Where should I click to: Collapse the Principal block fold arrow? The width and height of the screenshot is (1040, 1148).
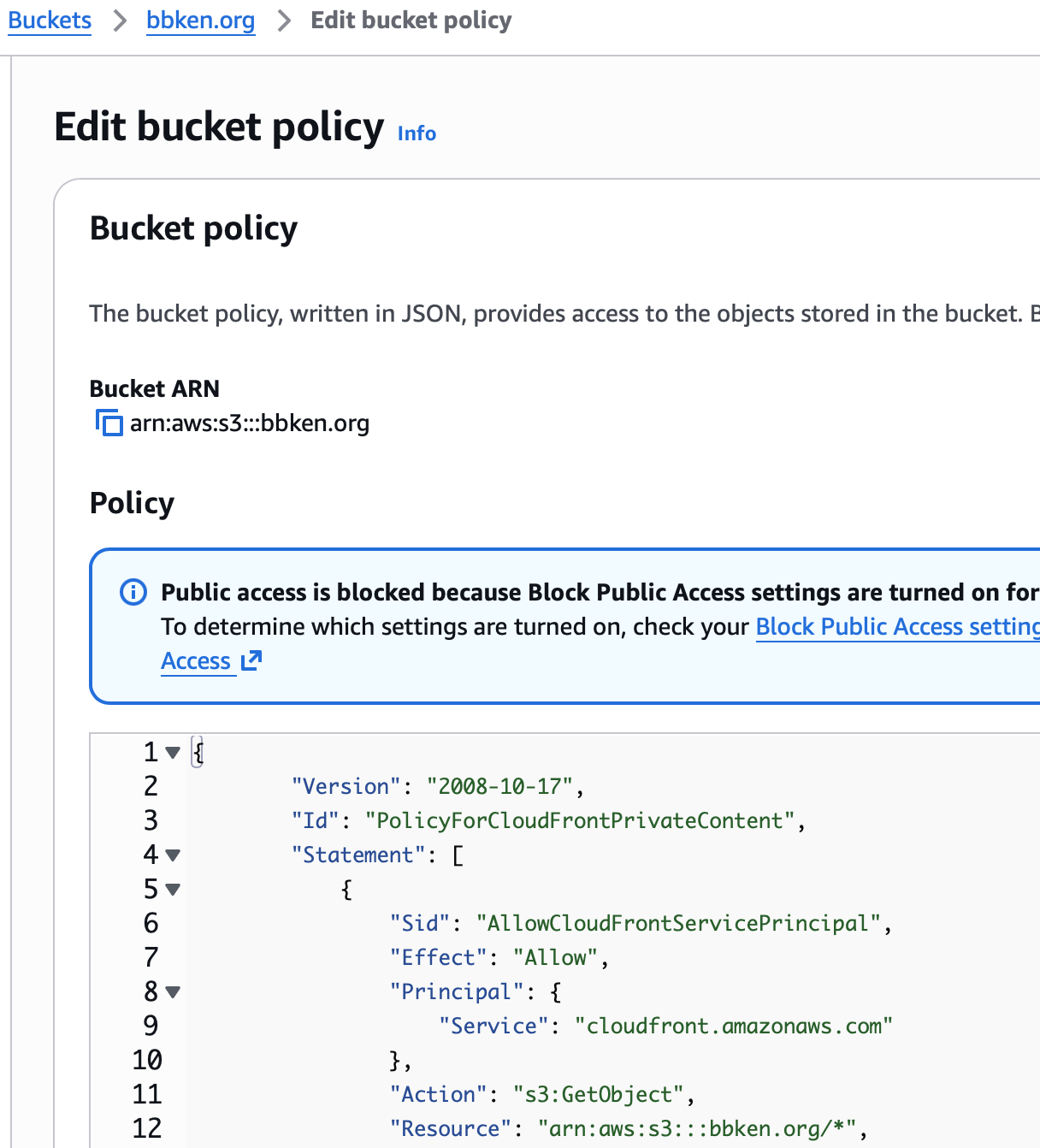(x=173, y=992)
